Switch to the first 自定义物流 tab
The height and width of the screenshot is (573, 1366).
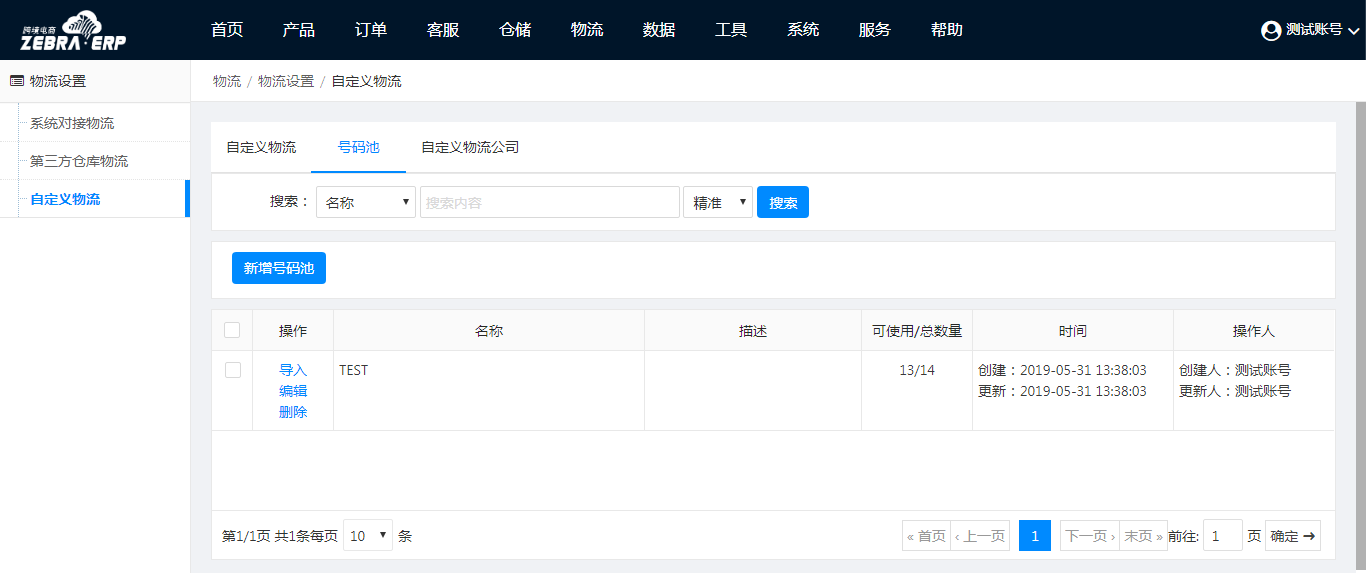pyautogui.click(x=261, y=147)
